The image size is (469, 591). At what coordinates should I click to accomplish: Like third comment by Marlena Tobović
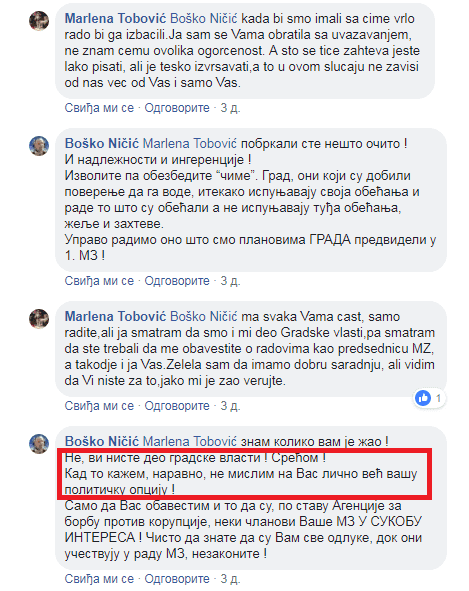tap(99, 406)
